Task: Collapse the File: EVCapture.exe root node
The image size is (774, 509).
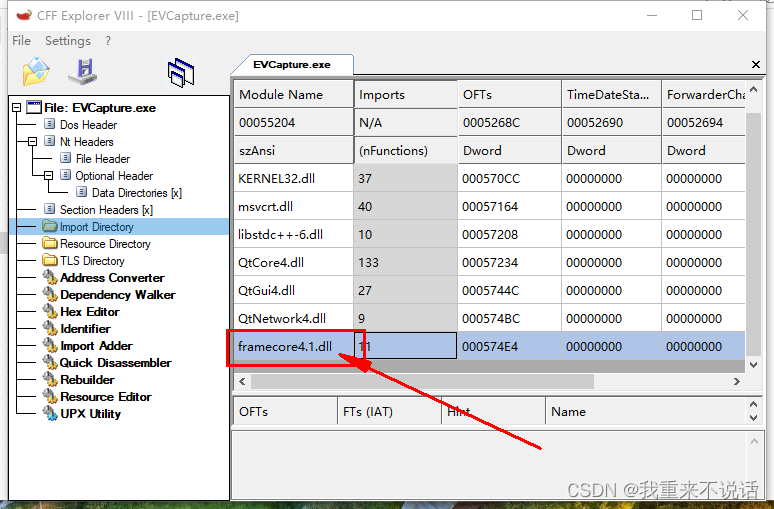Action: tap(16, 107)
